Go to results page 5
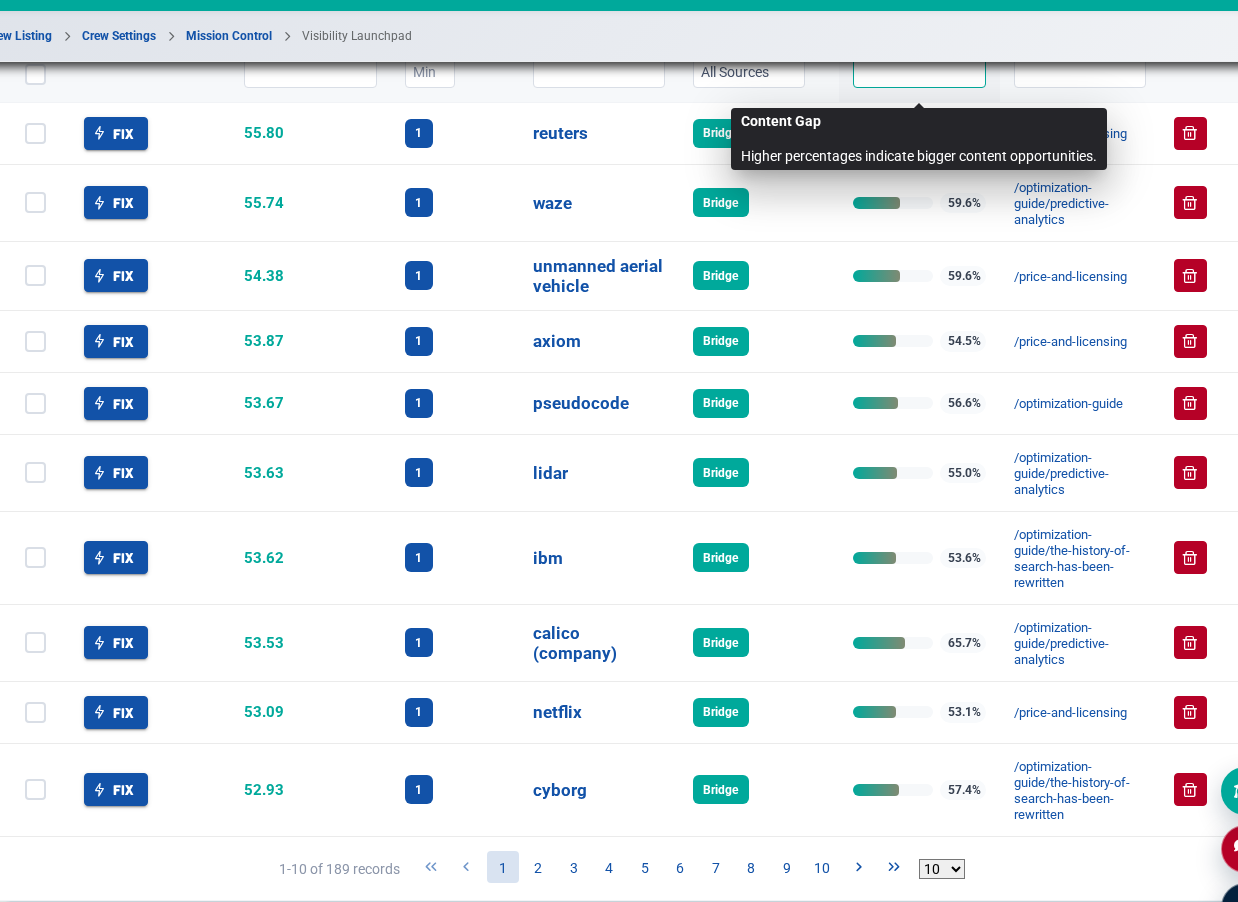This screenshot has width=1238, height=902. click(645, 868)
